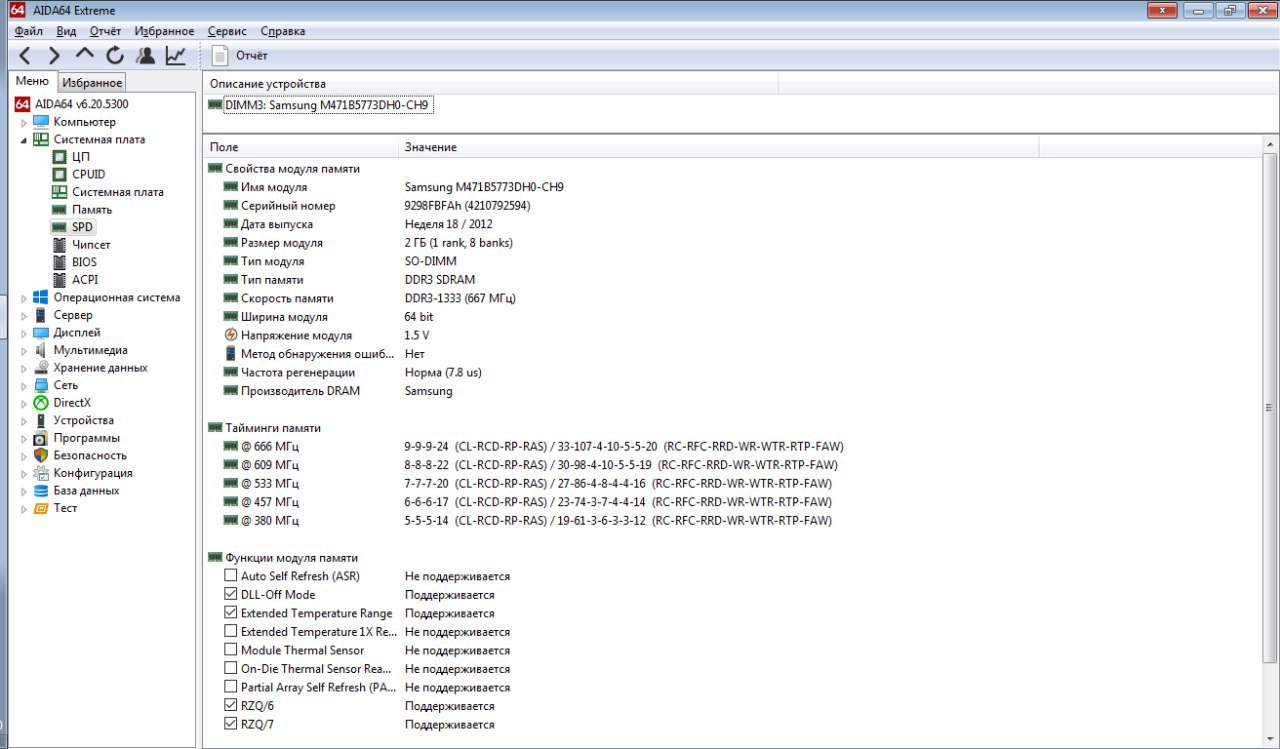1280x749 pixels.
Task: Click the DirectX Xbox icon
Action: coord(41,403)
